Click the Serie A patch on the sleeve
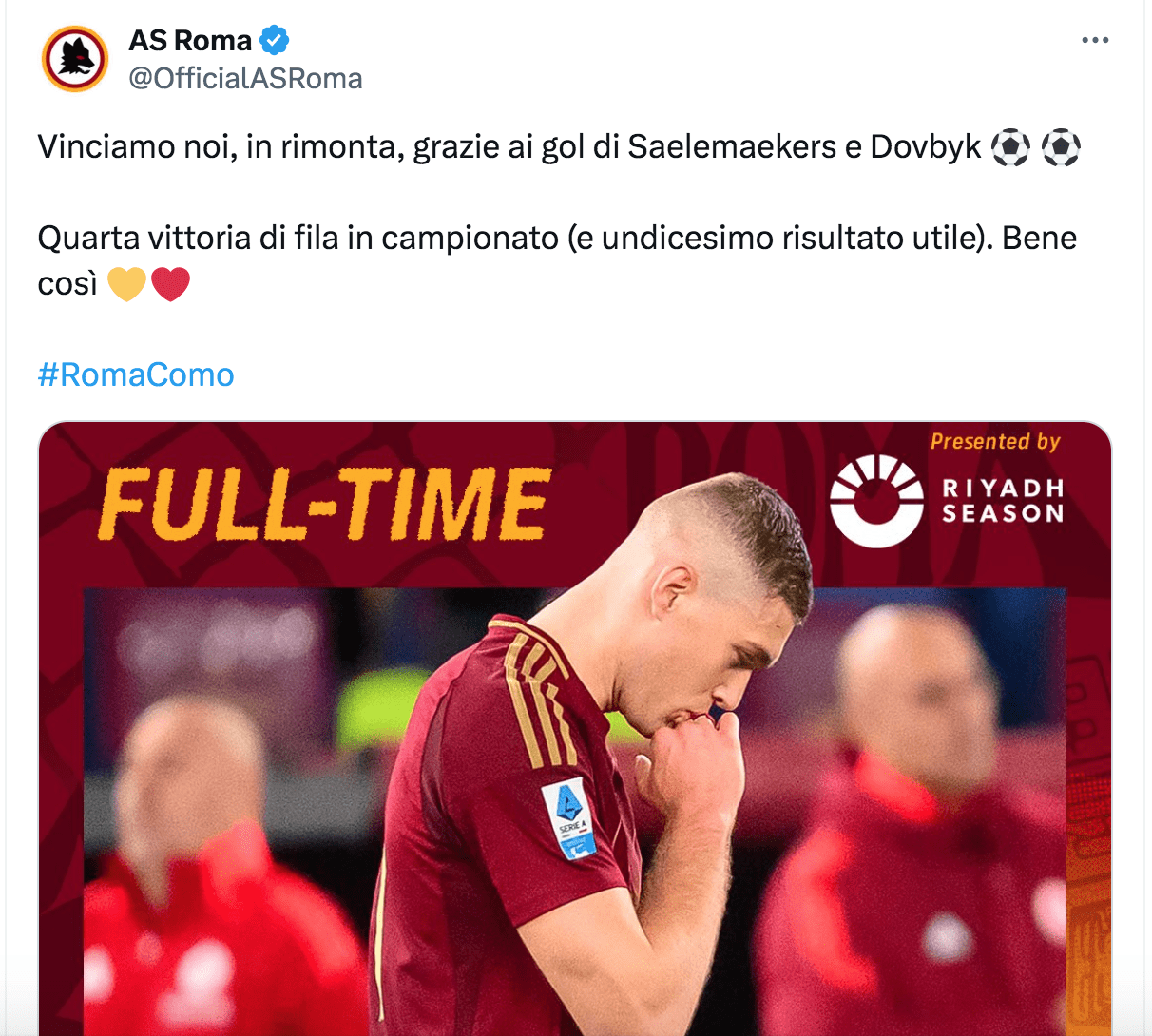This screenshot has width=1152, height=1036. (570, 819)
